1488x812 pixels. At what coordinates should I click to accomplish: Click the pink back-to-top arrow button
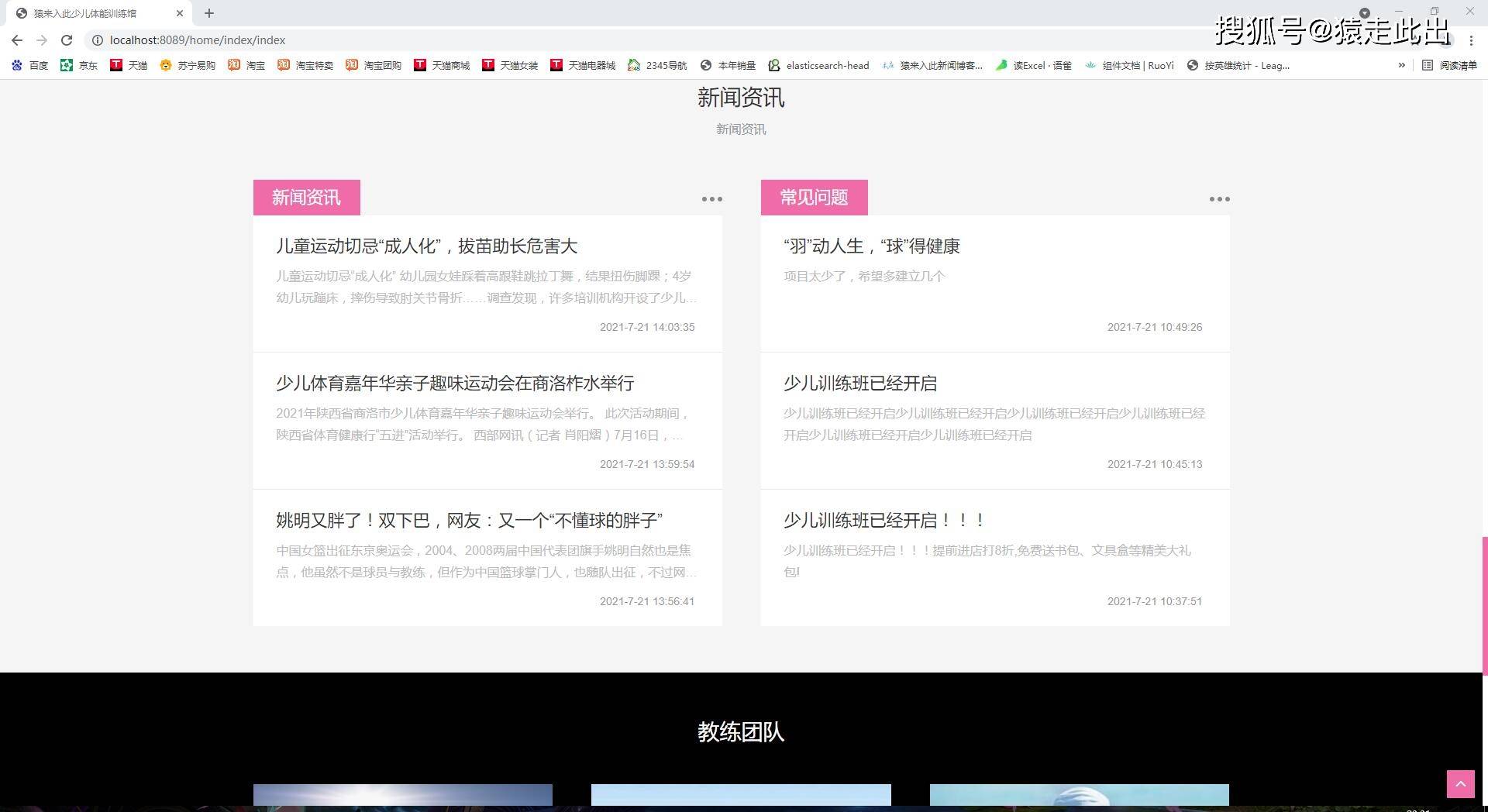1461,784
